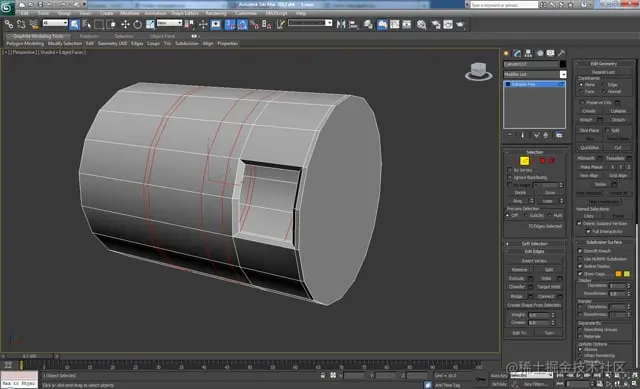
Task: Open the Select by Name dialog
Action: (x=87, y=24)
